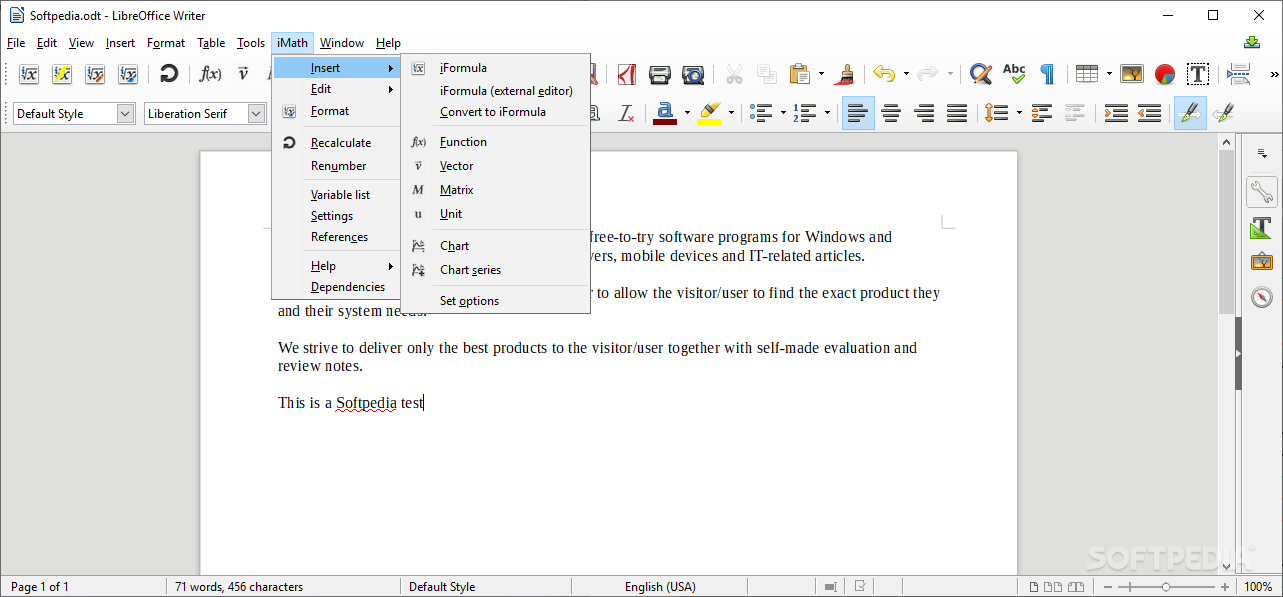Choose Recalculate from iMath menu

click(335, 143)
